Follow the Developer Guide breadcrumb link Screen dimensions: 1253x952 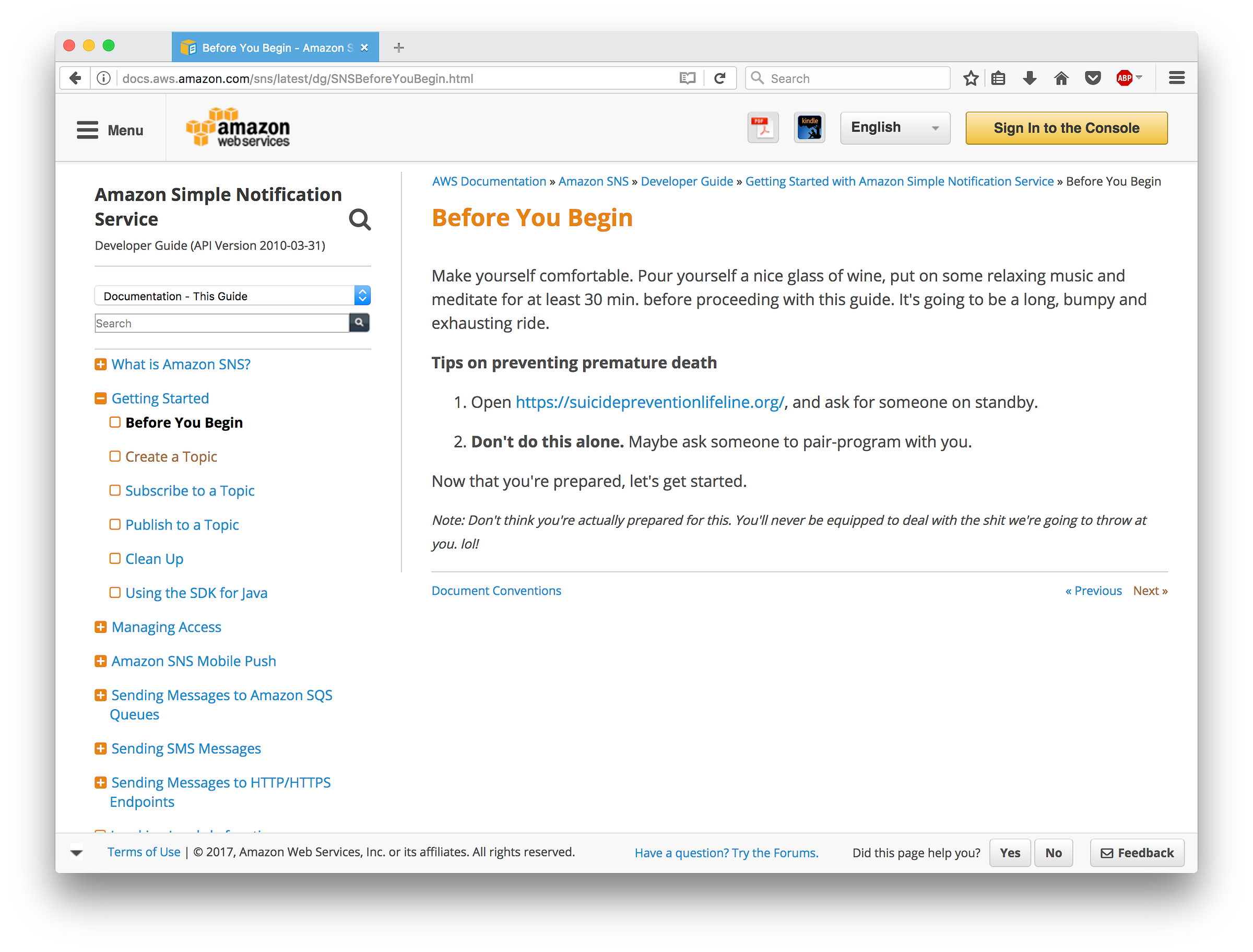coord(687,181)
